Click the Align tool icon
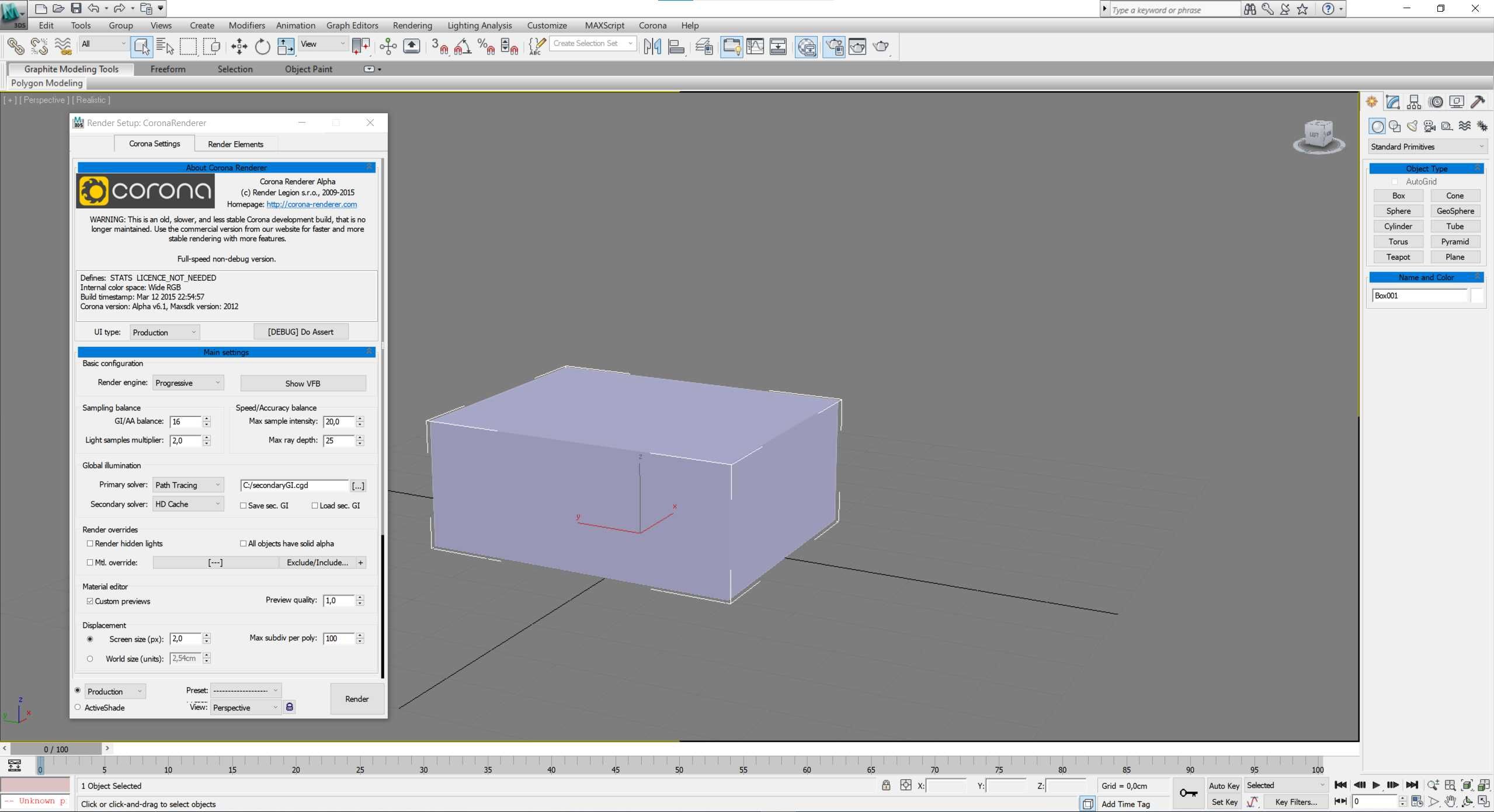This screenshot has width=1494, height=812. pyautogui.click(x=676, y=46)
